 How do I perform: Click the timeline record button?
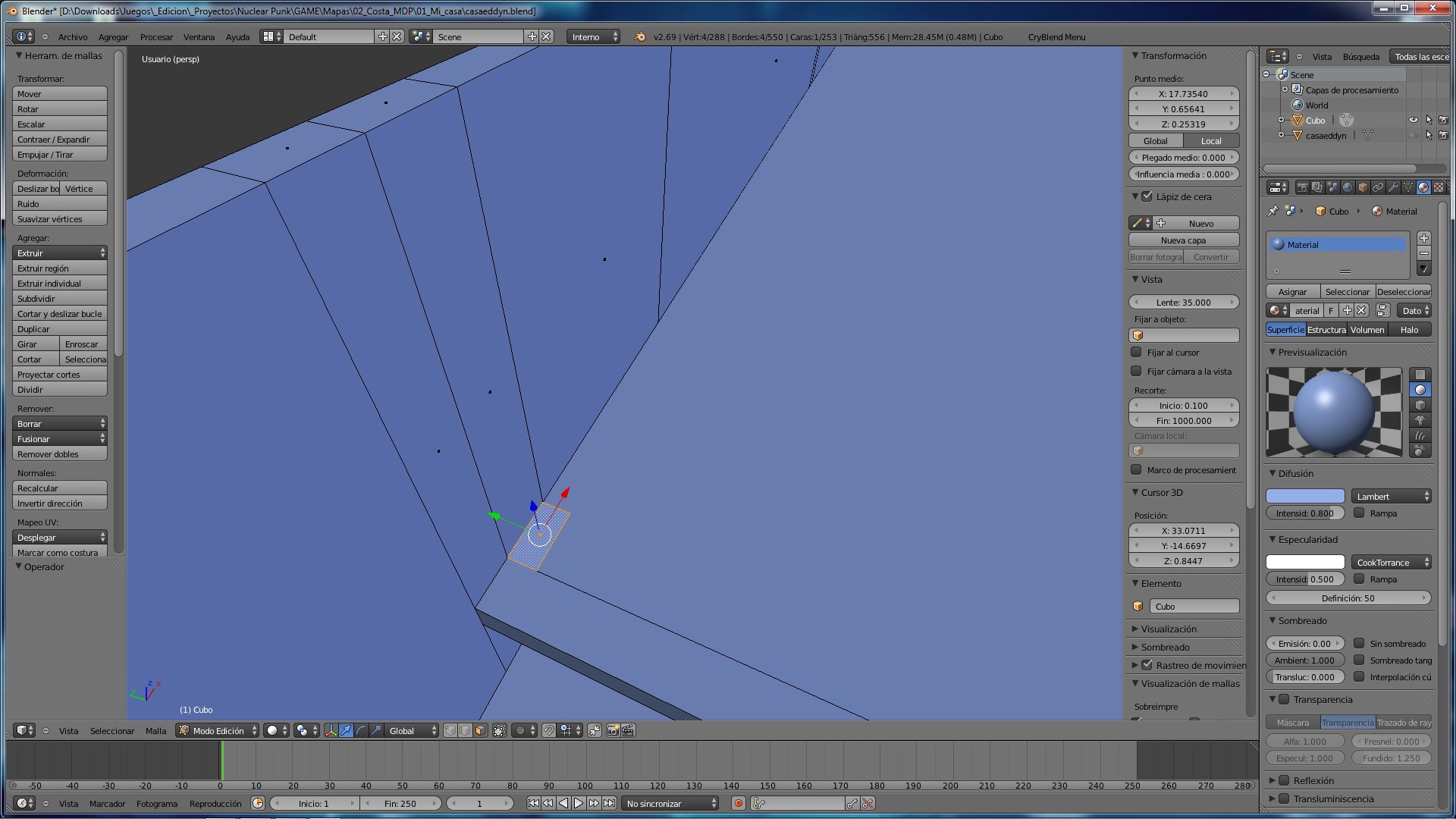[x=738, y=803]
